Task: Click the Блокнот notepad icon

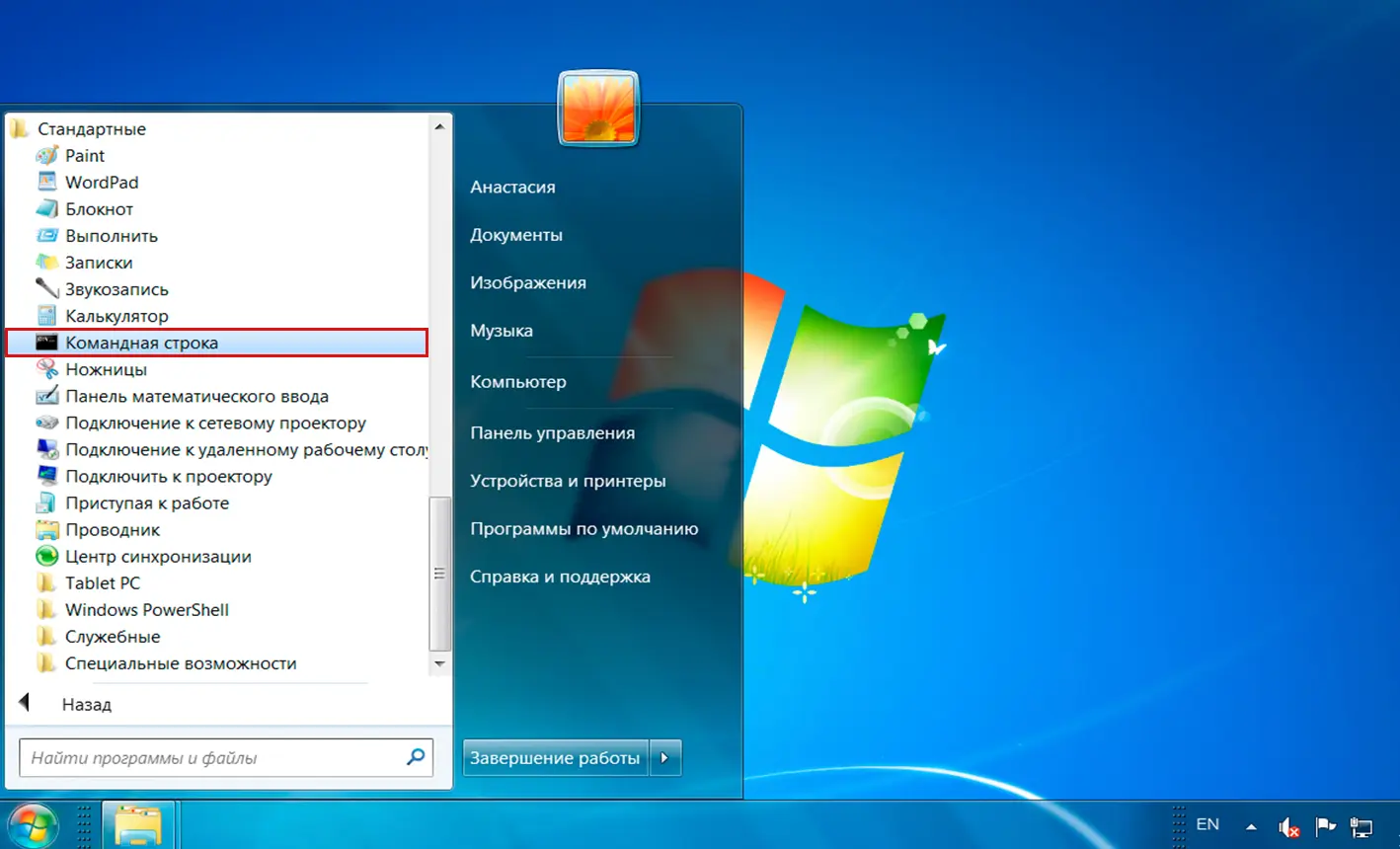Action: pyautogui.click(x=47, y=208)
